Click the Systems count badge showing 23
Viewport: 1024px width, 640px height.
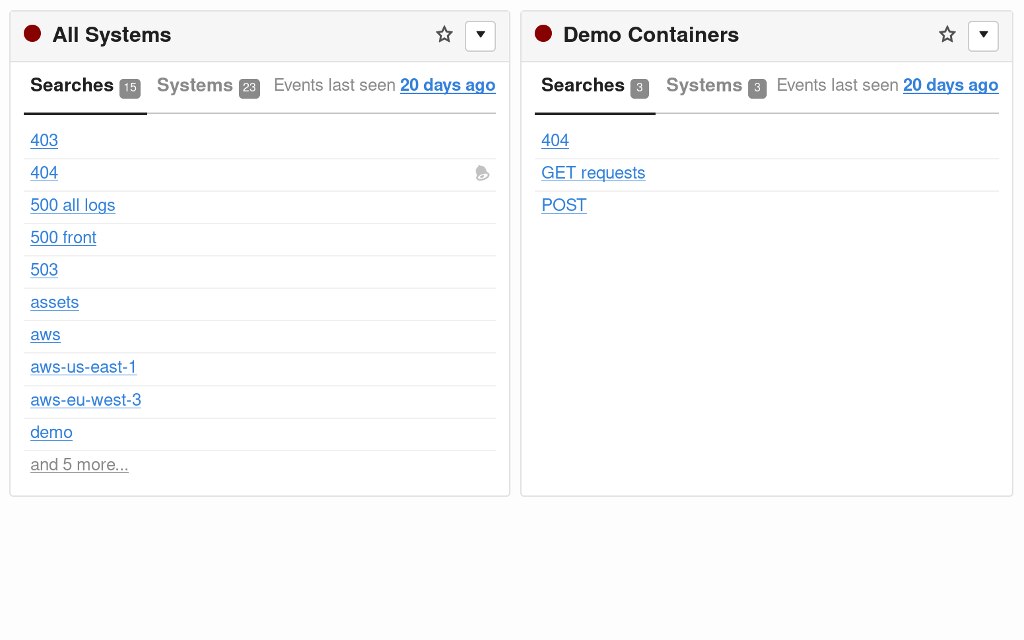[x=249, y=88]
